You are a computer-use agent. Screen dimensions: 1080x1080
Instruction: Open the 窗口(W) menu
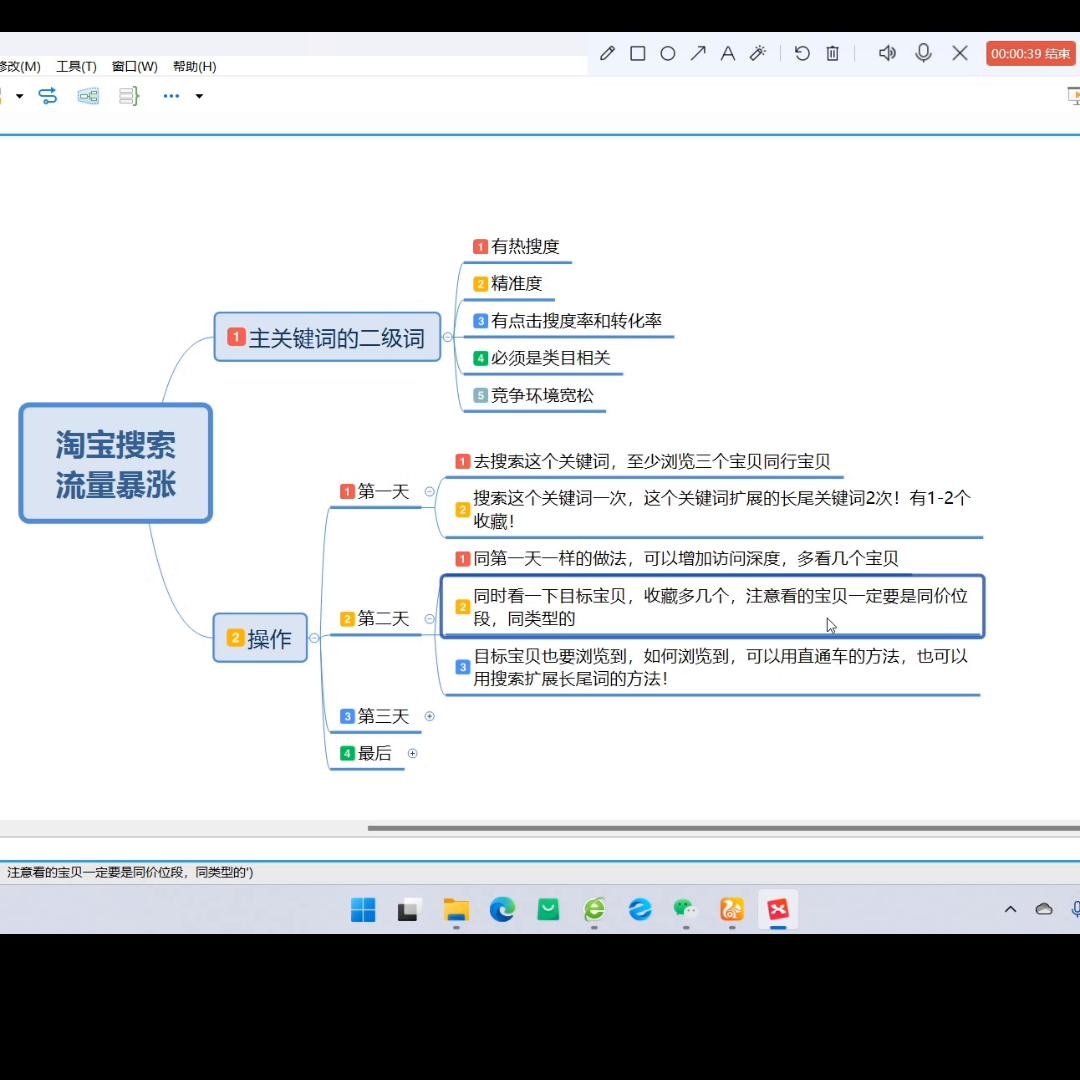[135, 66]
